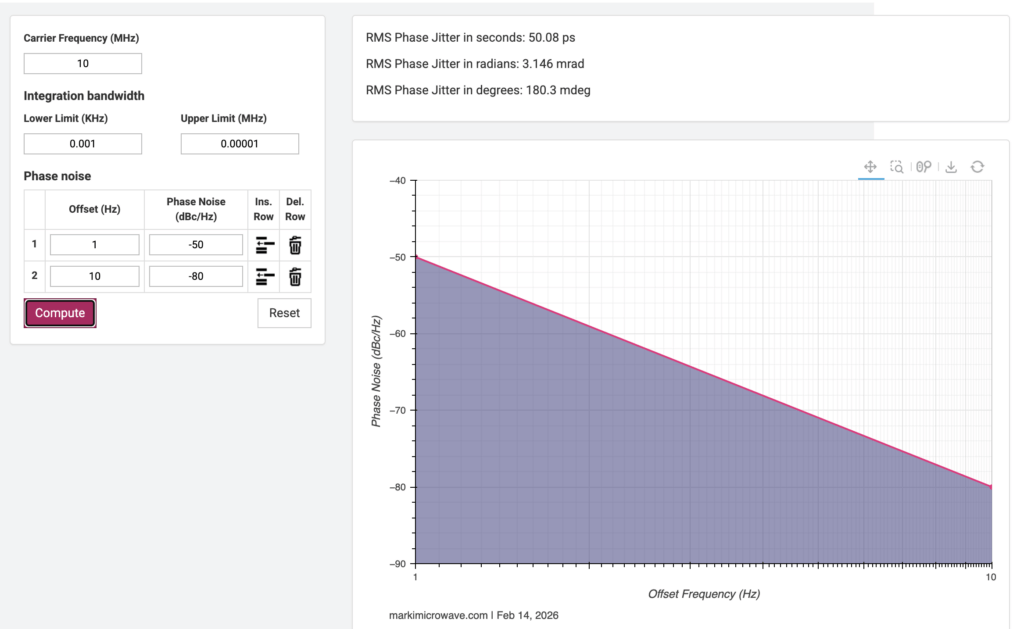Select the Pan tool in plot toolbar
1024x629 pixels.
(870, 167)
